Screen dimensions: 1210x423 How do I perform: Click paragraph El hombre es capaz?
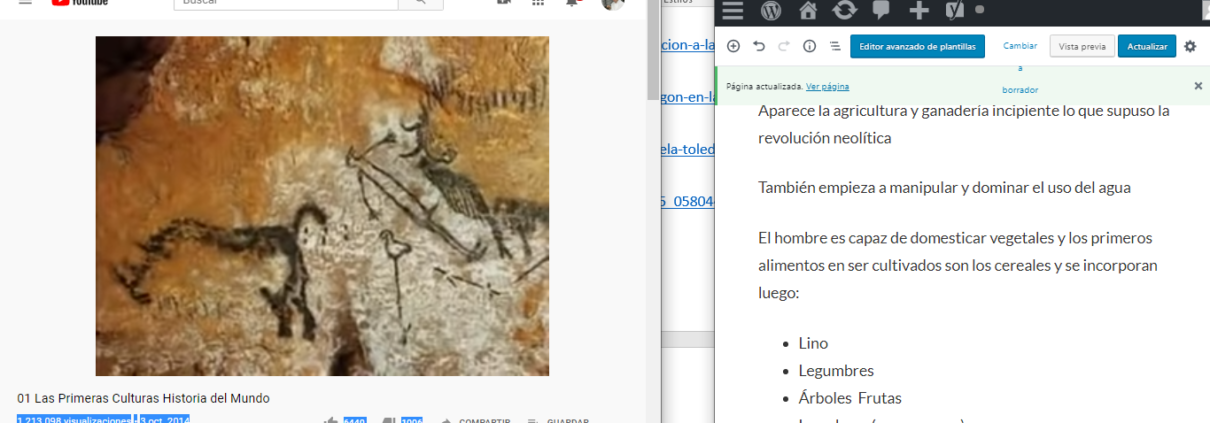[958, 267]
